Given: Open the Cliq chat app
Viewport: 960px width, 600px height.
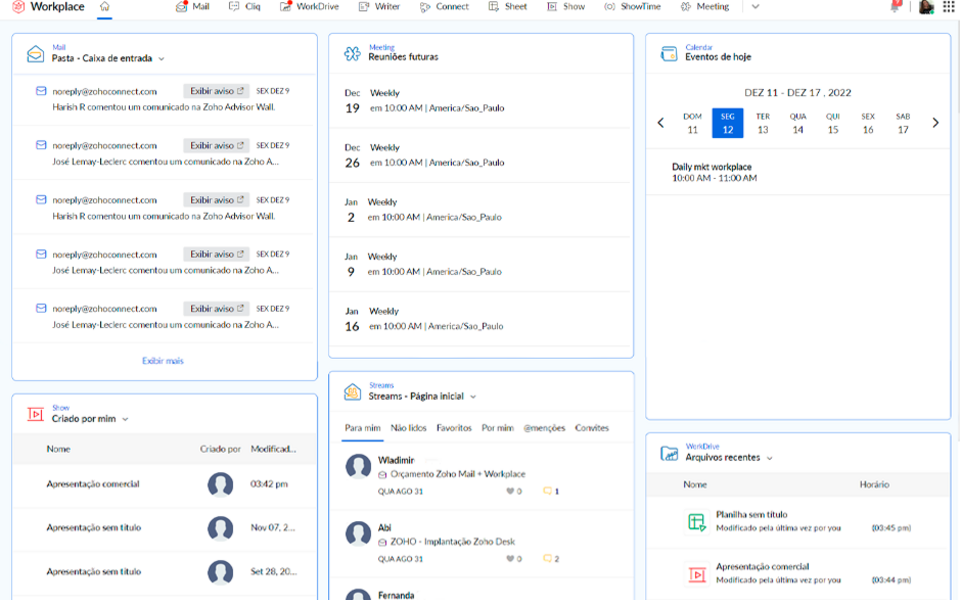Looking at the screenshot, I should [244, 7].
